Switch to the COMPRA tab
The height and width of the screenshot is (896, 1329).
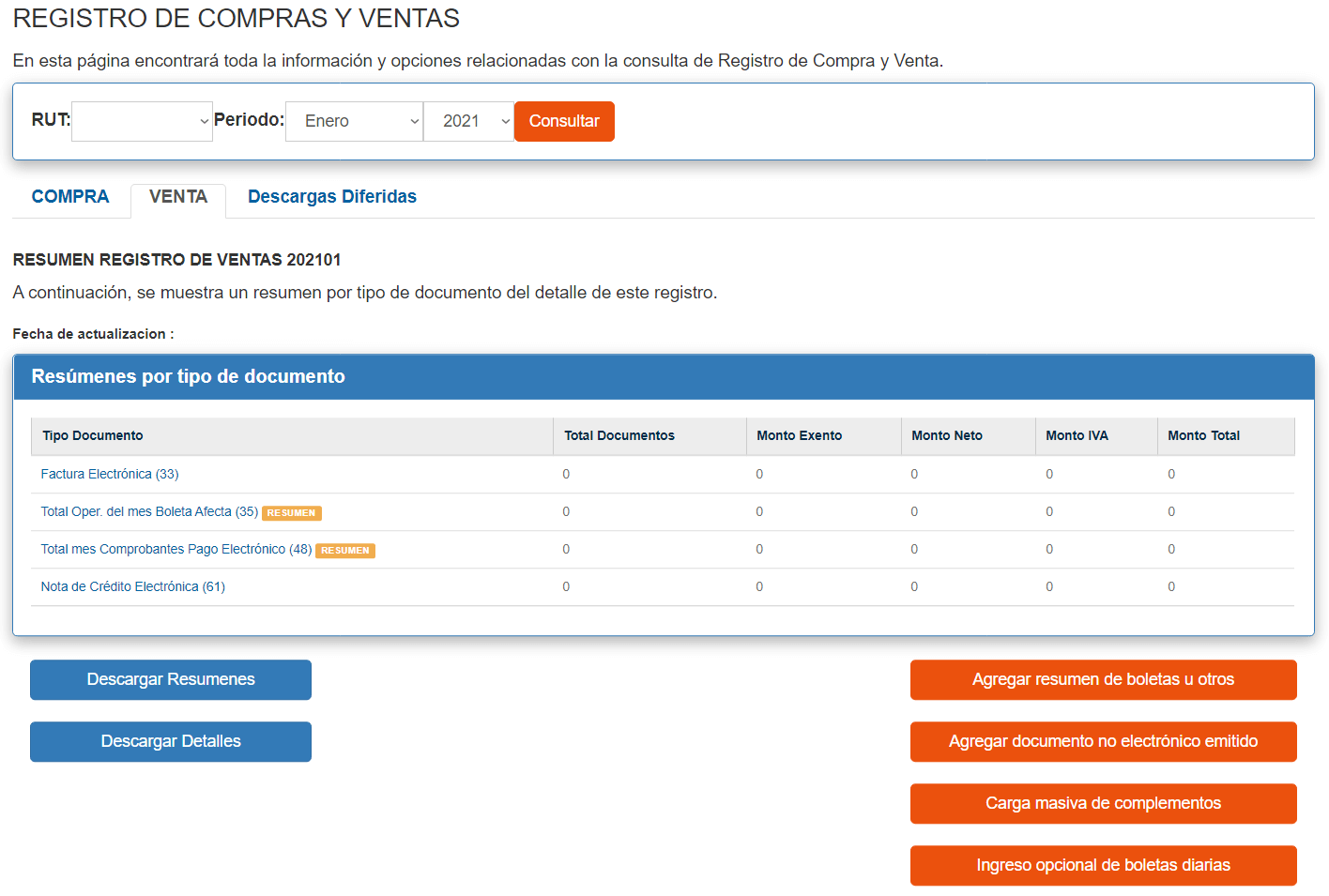(70, 197)
